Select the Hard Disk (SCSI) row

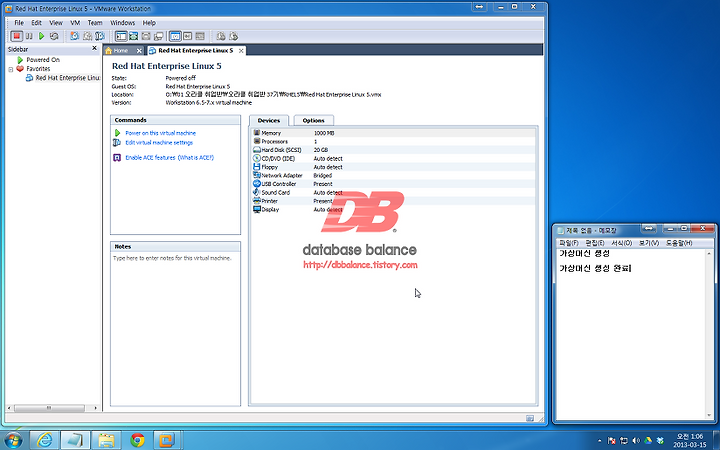394,150
